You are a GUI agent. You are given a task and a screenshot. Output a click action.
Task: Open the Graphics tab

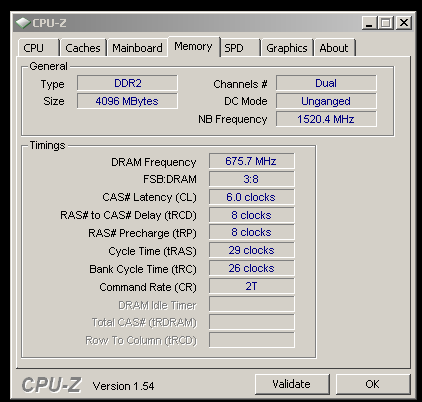point(287,48)
